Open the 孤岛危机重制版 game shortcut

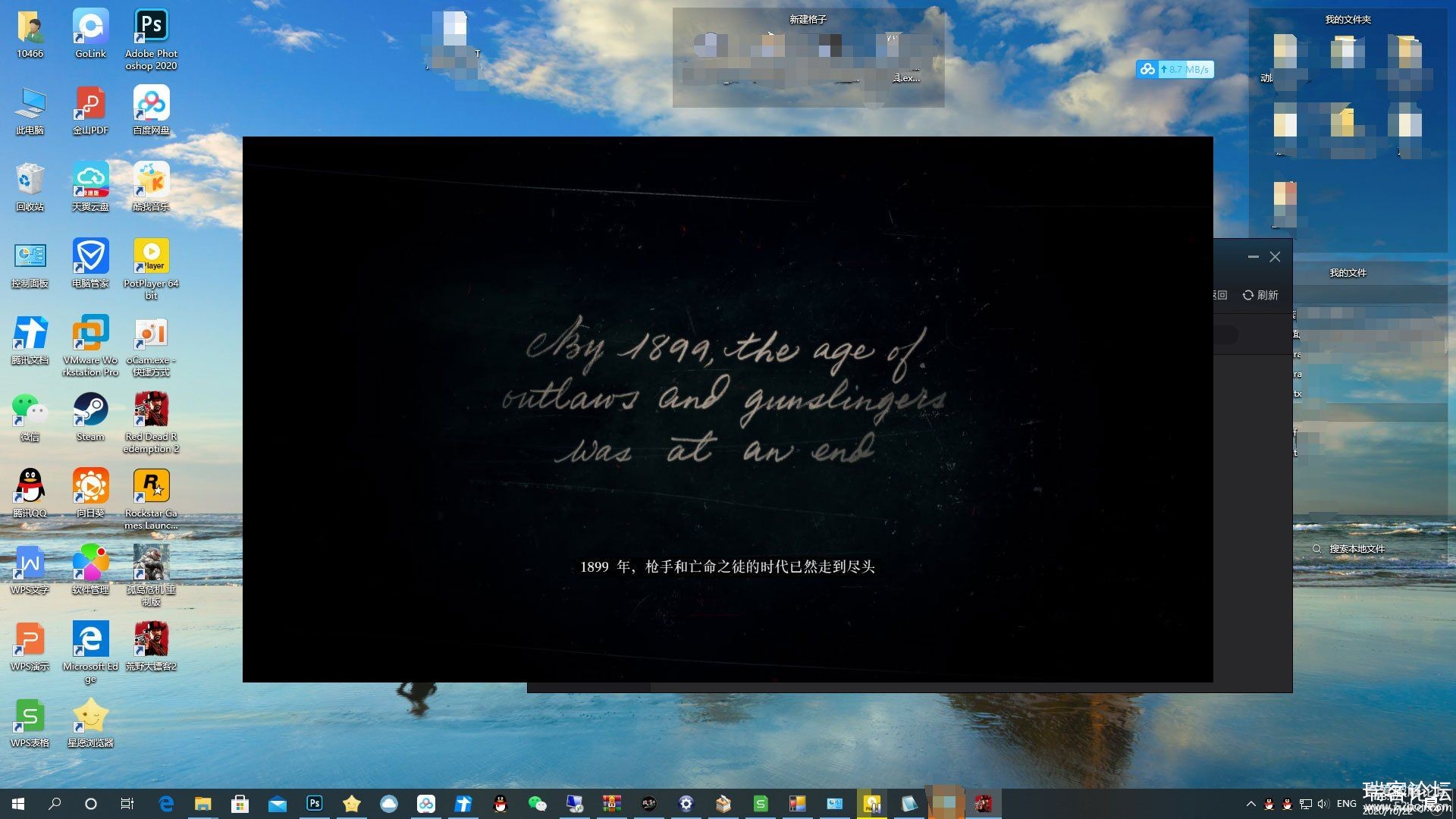(x=151, y=576)
